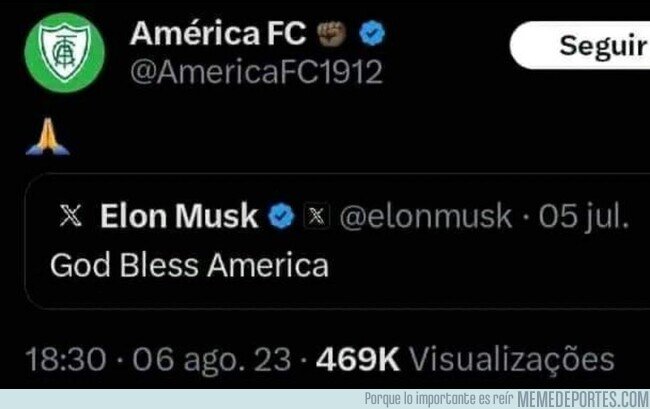Image resolution: width=650 pixels, height=409 pixels.
Task: View the 469K Visualizações count
Action: [465, 359]
